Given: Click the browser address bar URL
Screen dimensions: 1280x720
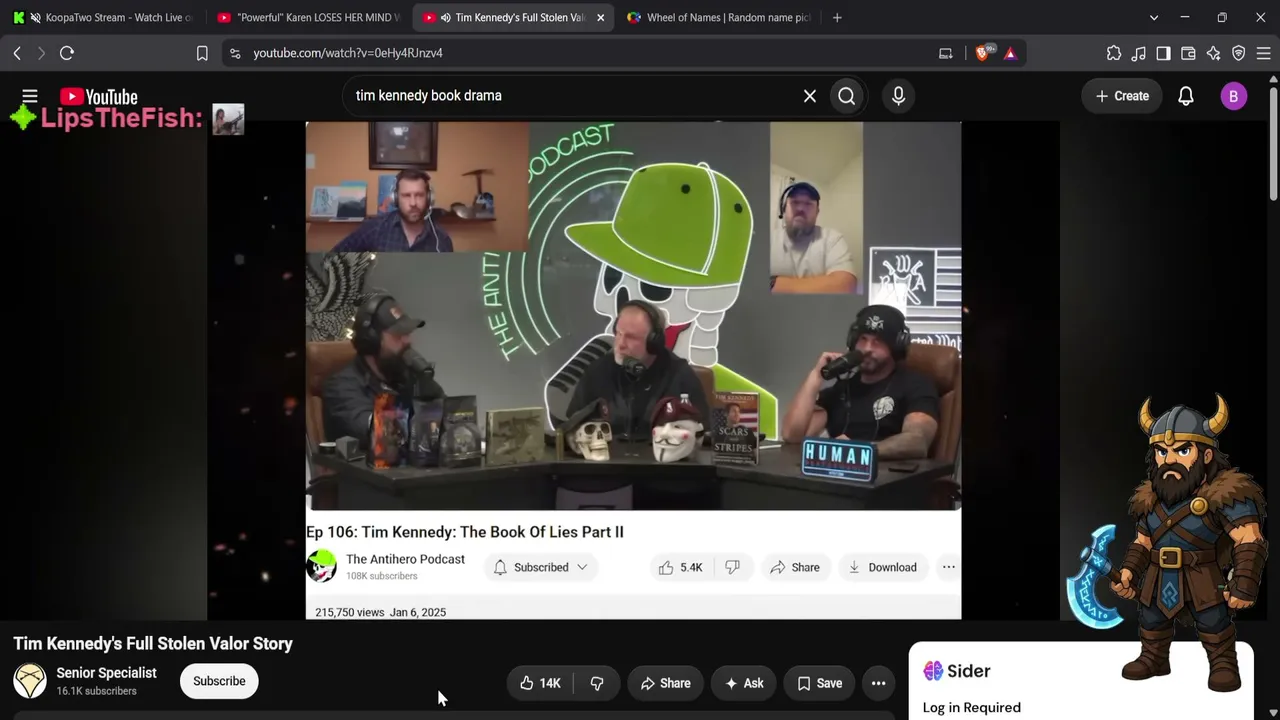Looking at the screenshot, I should pos(348,53).
